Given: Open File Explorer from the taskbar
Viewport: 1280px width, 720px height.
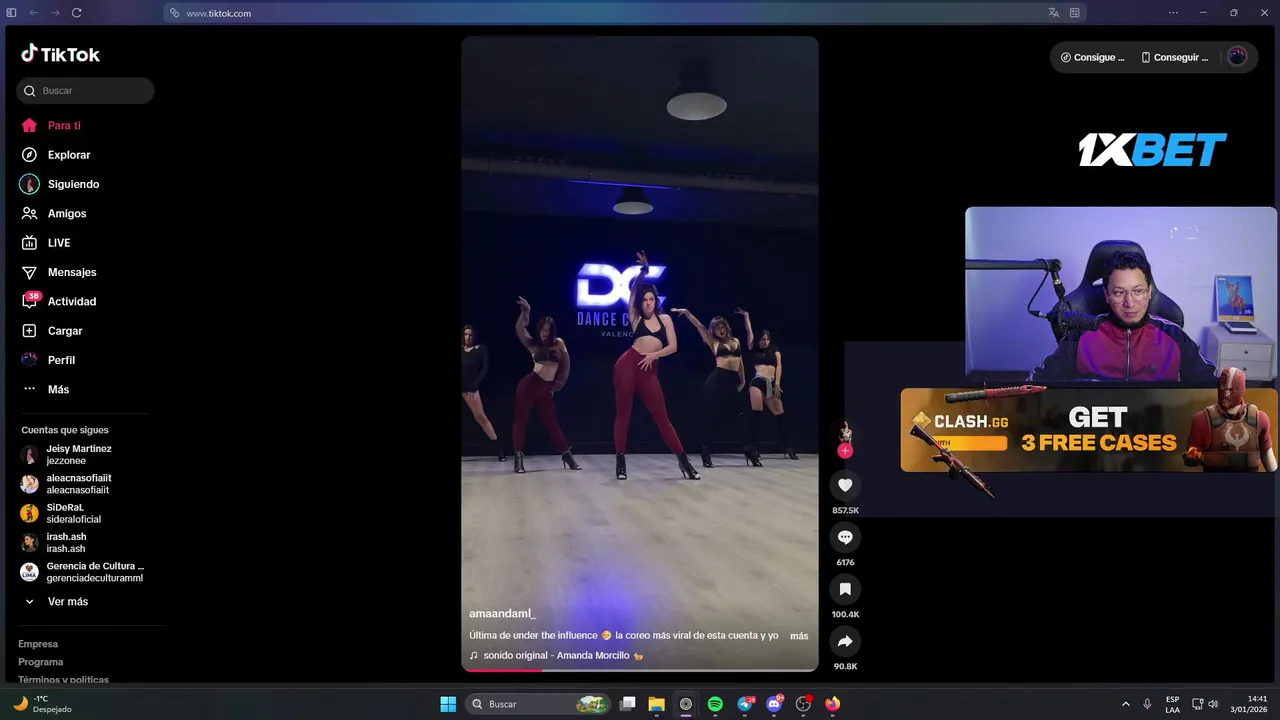Looking at the screenshot, I should [657, 704].
